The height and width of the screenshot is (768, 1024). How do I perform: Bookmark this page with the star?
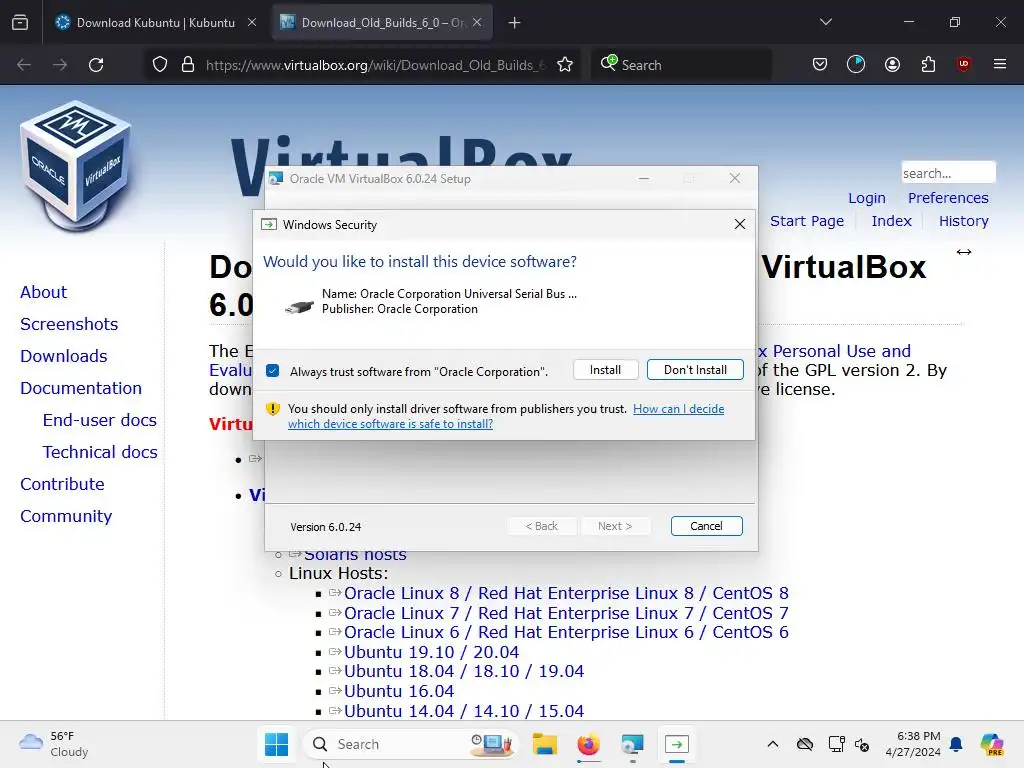click(x=565, y=65)
